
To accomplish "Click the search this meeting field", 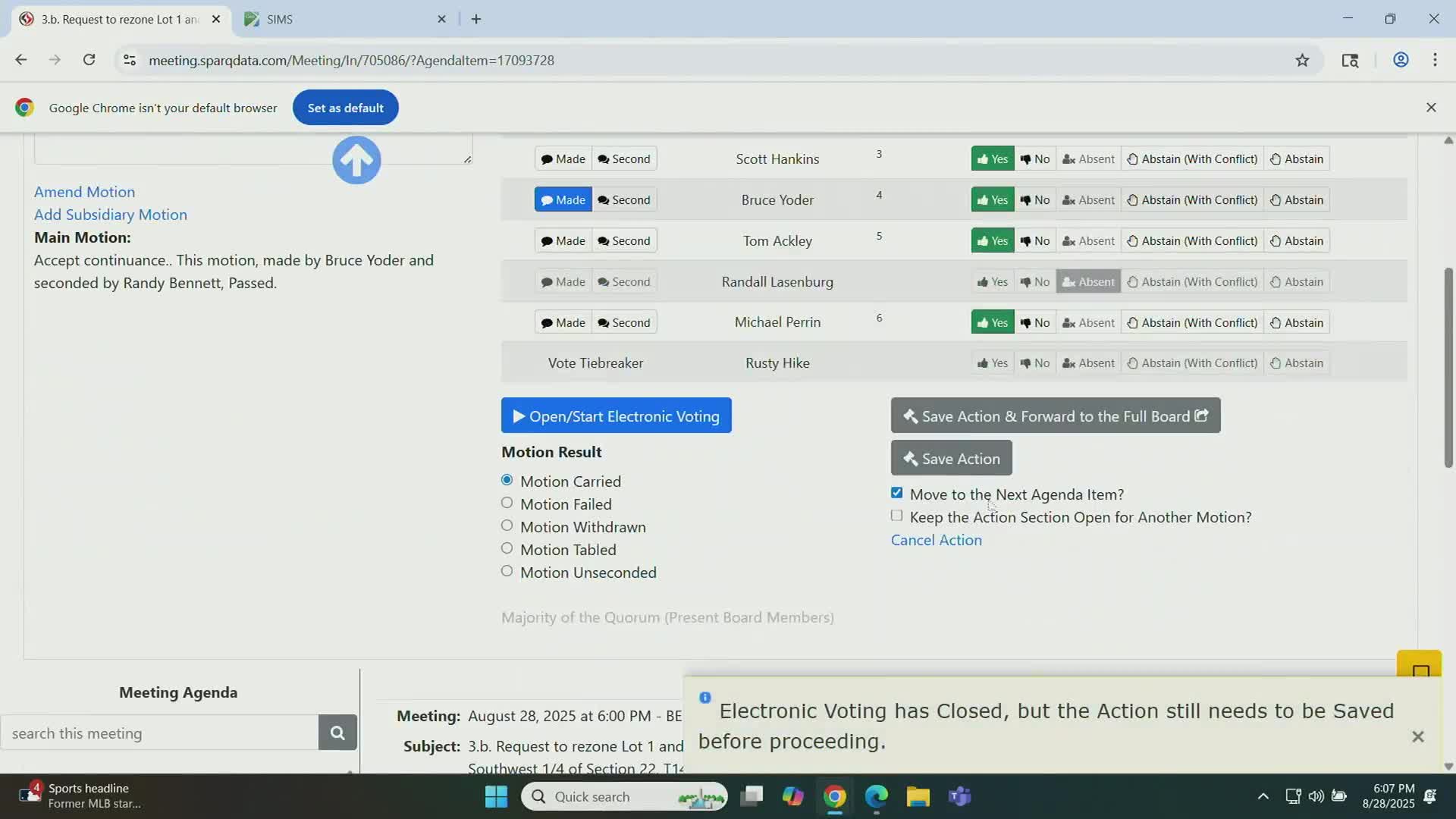I will click(x=159, y=733).
